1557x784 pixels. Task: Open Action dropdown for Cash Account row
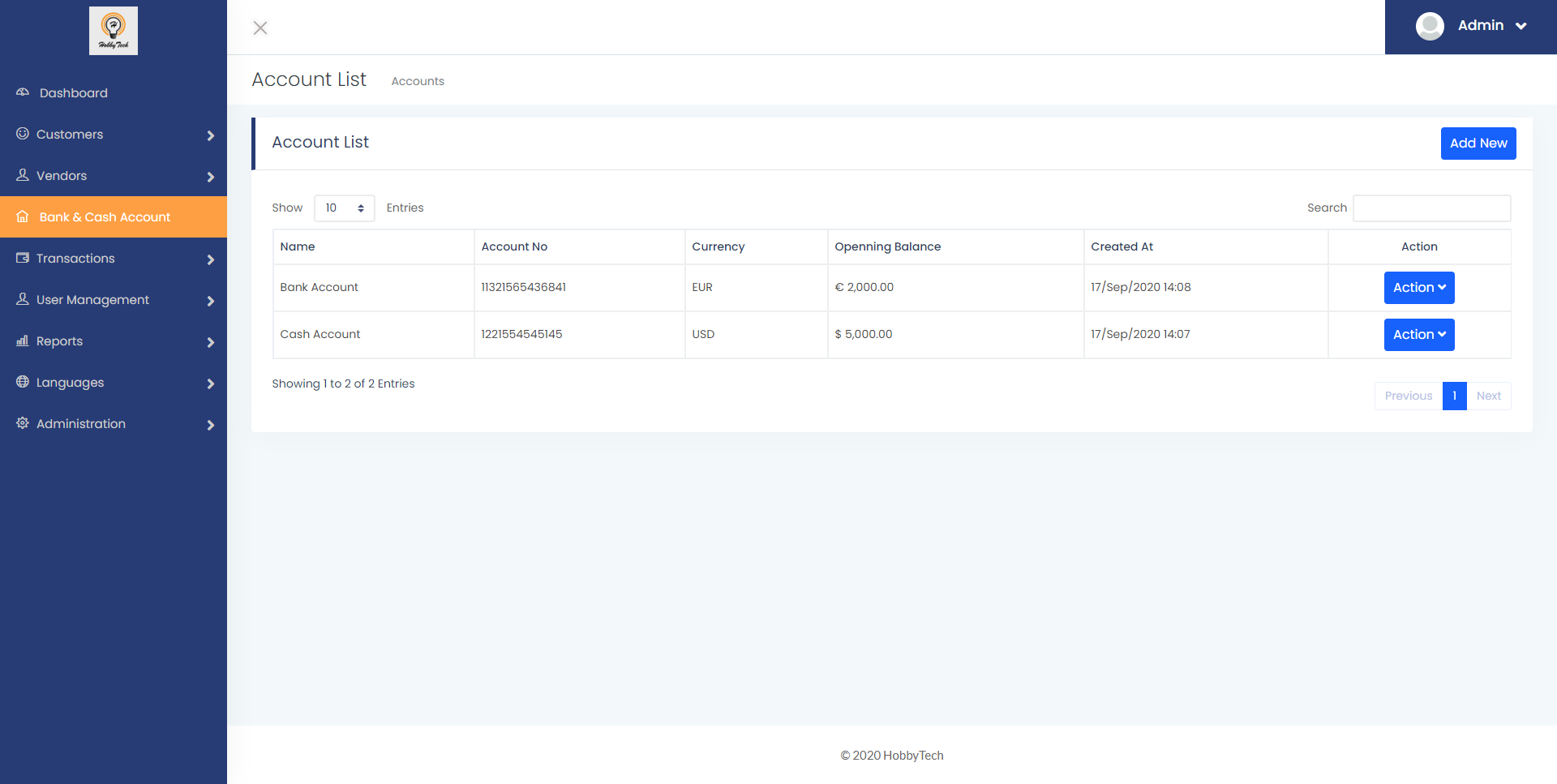(x=1419, y=335)
